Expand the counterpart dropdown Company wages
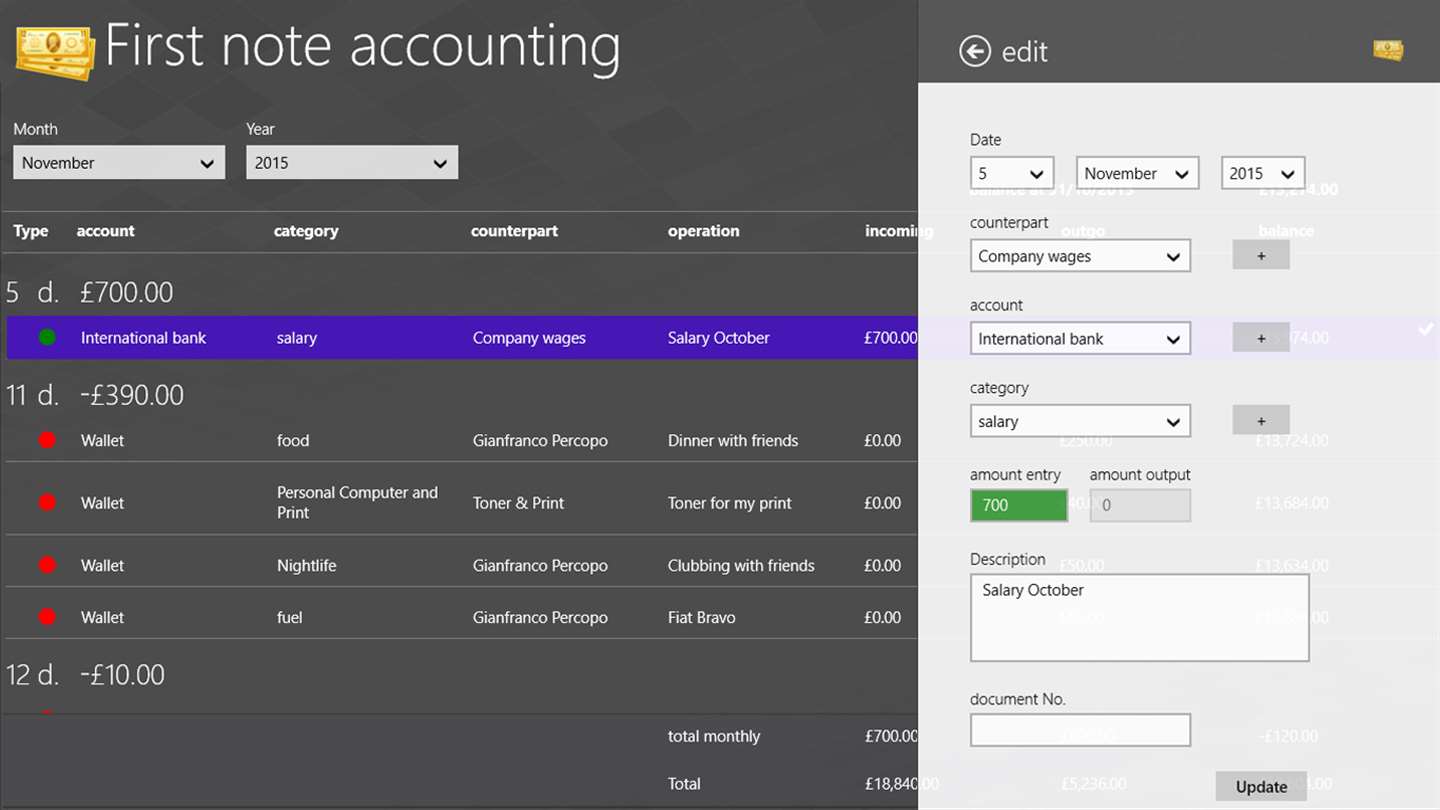Screen dimensions: 1440x810 coord(1080,256)
